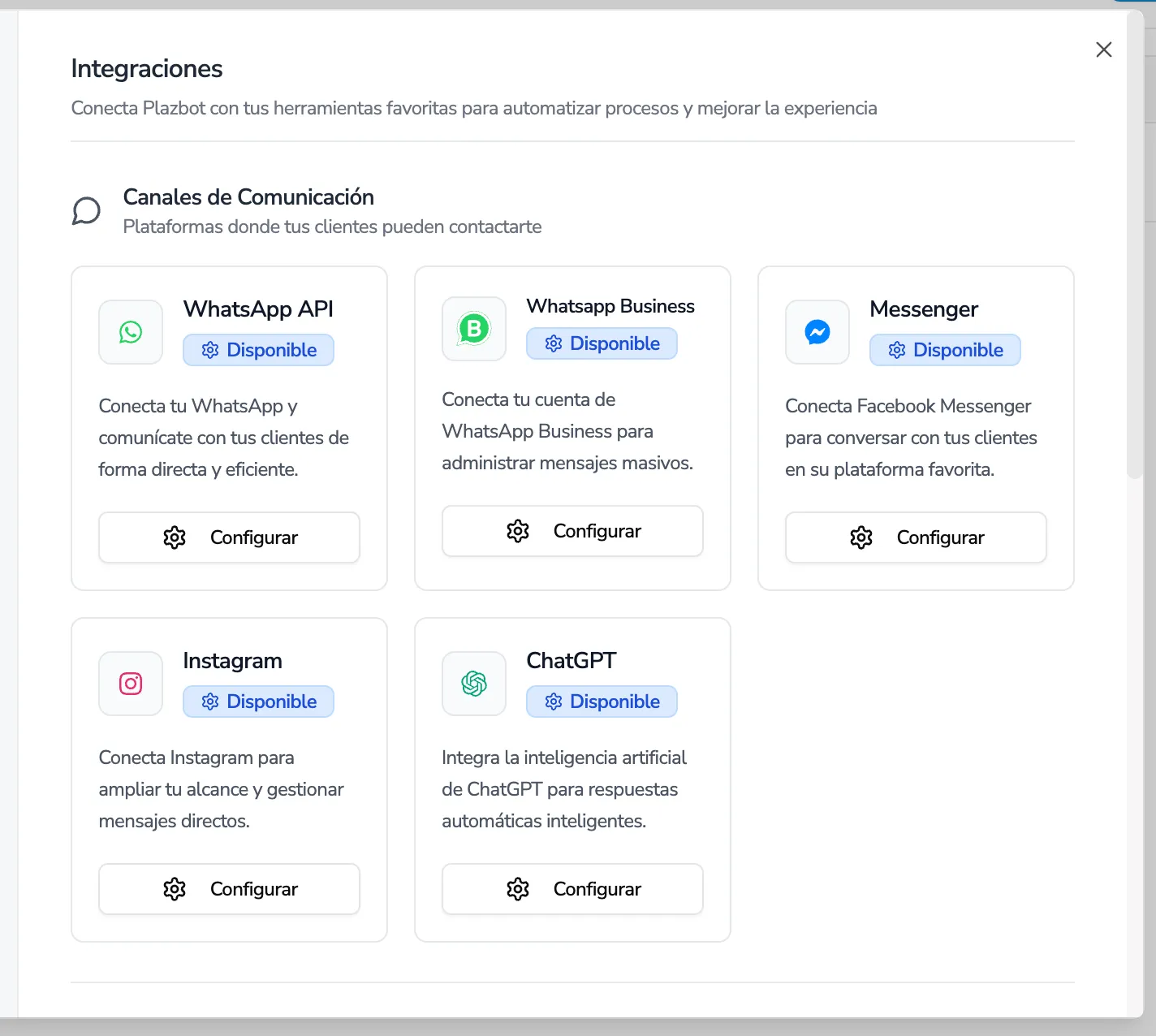This screenshot has width=1156, height=1036.
Task: Open Instagram configuration settings
Action: point(229,889)
